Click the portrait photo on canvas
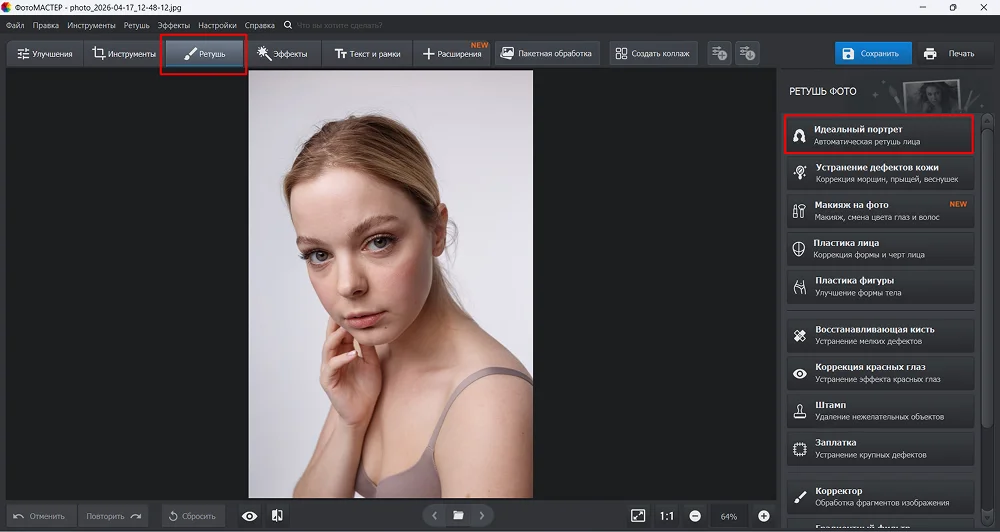The width and height of the screenshot is (1000, 532). [390, 284]
